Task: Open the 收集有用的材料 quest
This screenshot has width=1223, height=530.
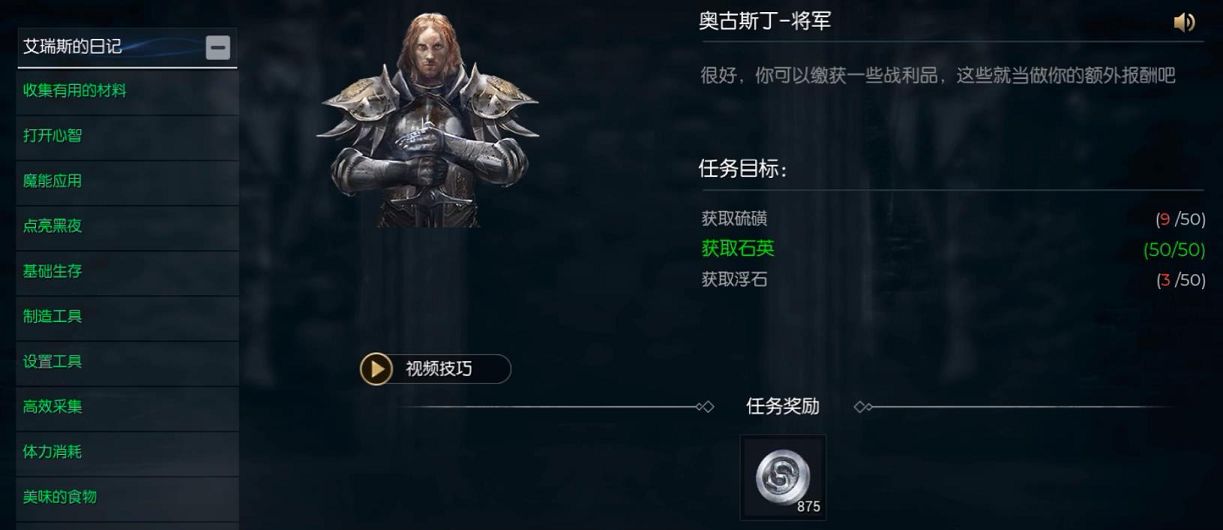Action: [127, 91]
